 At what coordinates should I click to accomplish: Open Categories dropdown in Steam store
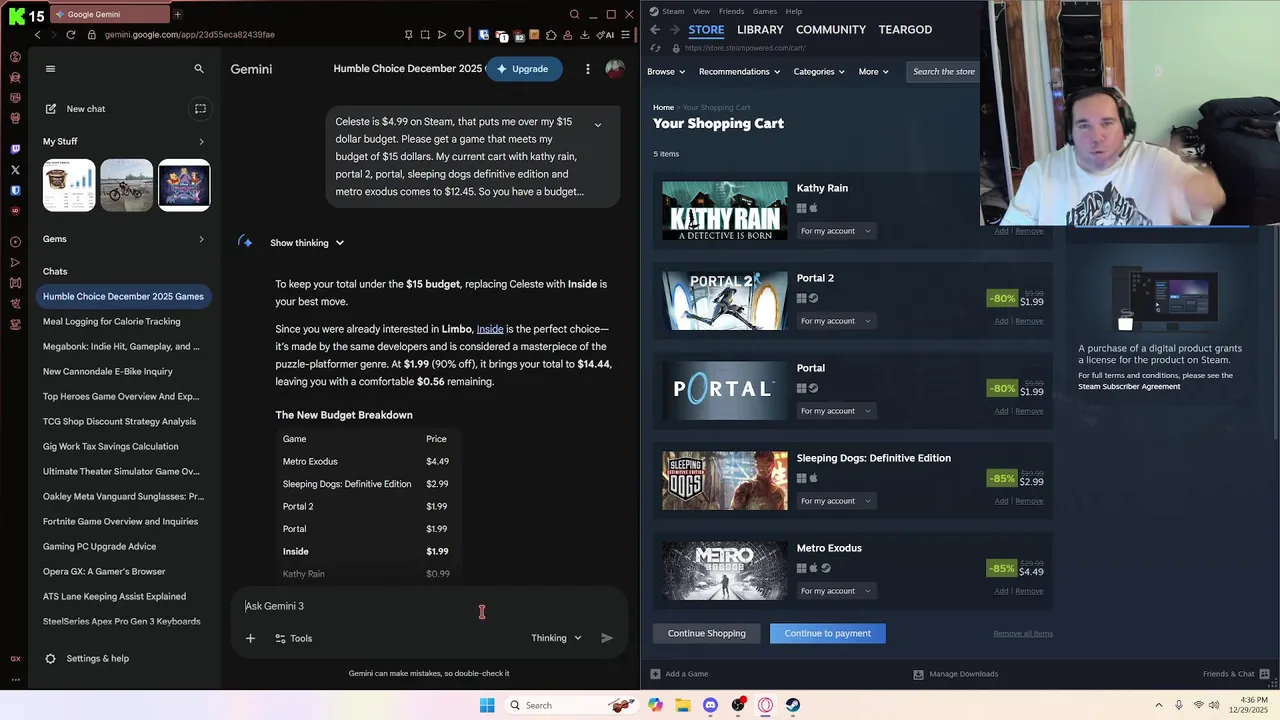coord(819,72)
